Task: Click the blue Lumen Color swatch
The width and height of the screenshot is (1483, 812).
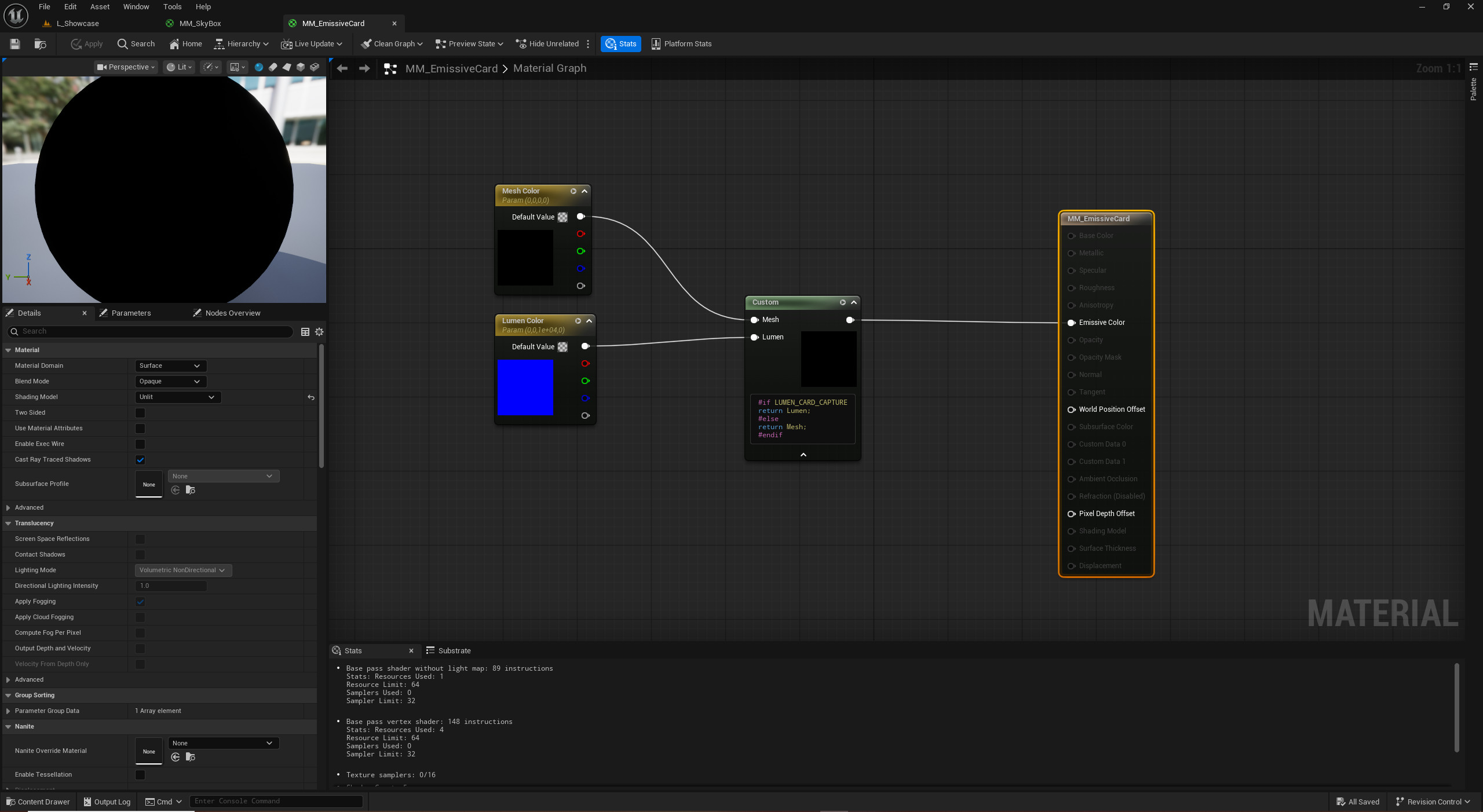Action: pyautogui.click(x=524, y=388)
